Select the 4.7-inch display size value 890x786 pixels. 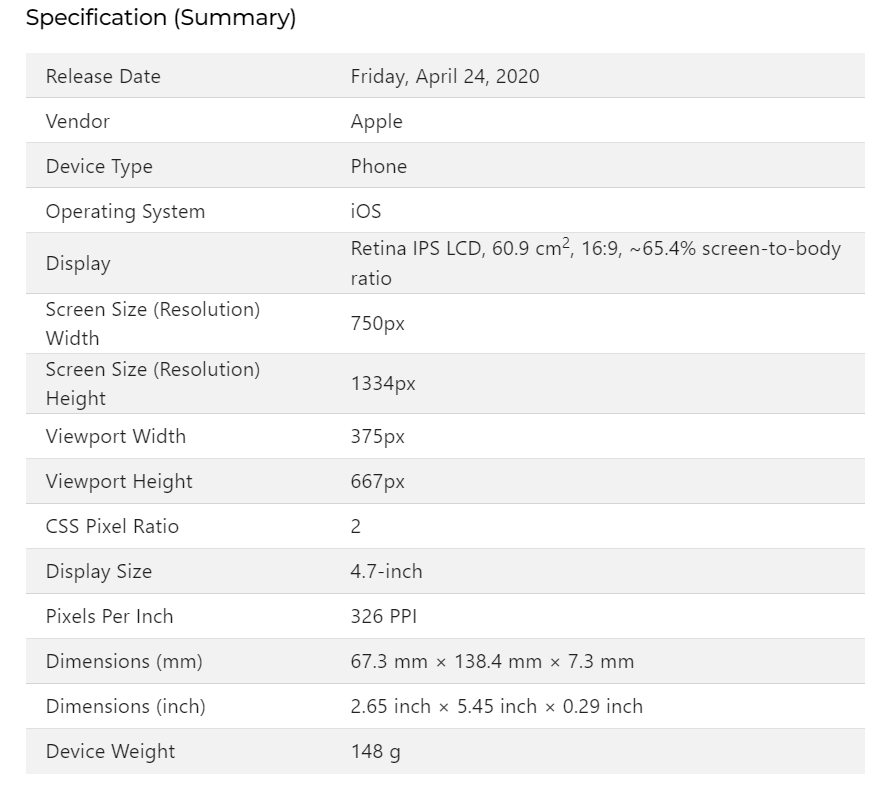point(387,571)
